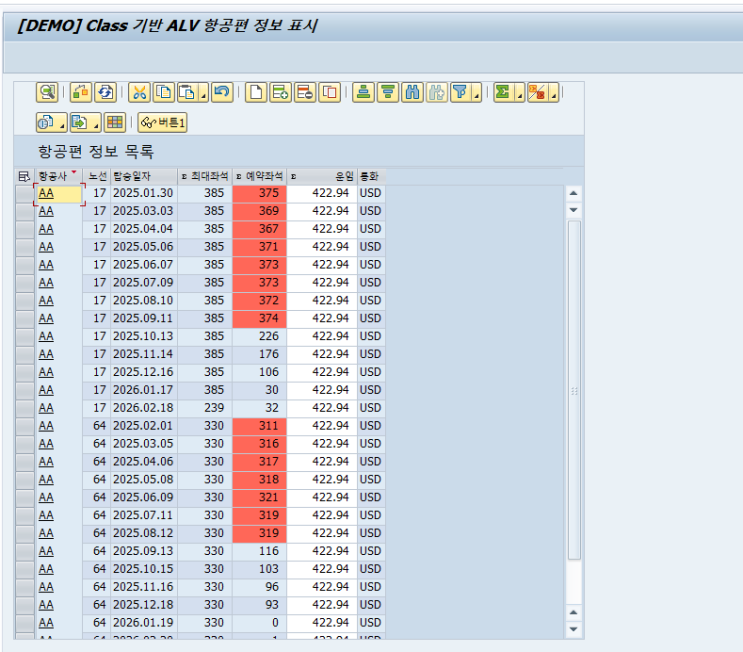Click the Duplicate Row icon
The height and width of the screenshot is (652, 743).
pos(330,92)
